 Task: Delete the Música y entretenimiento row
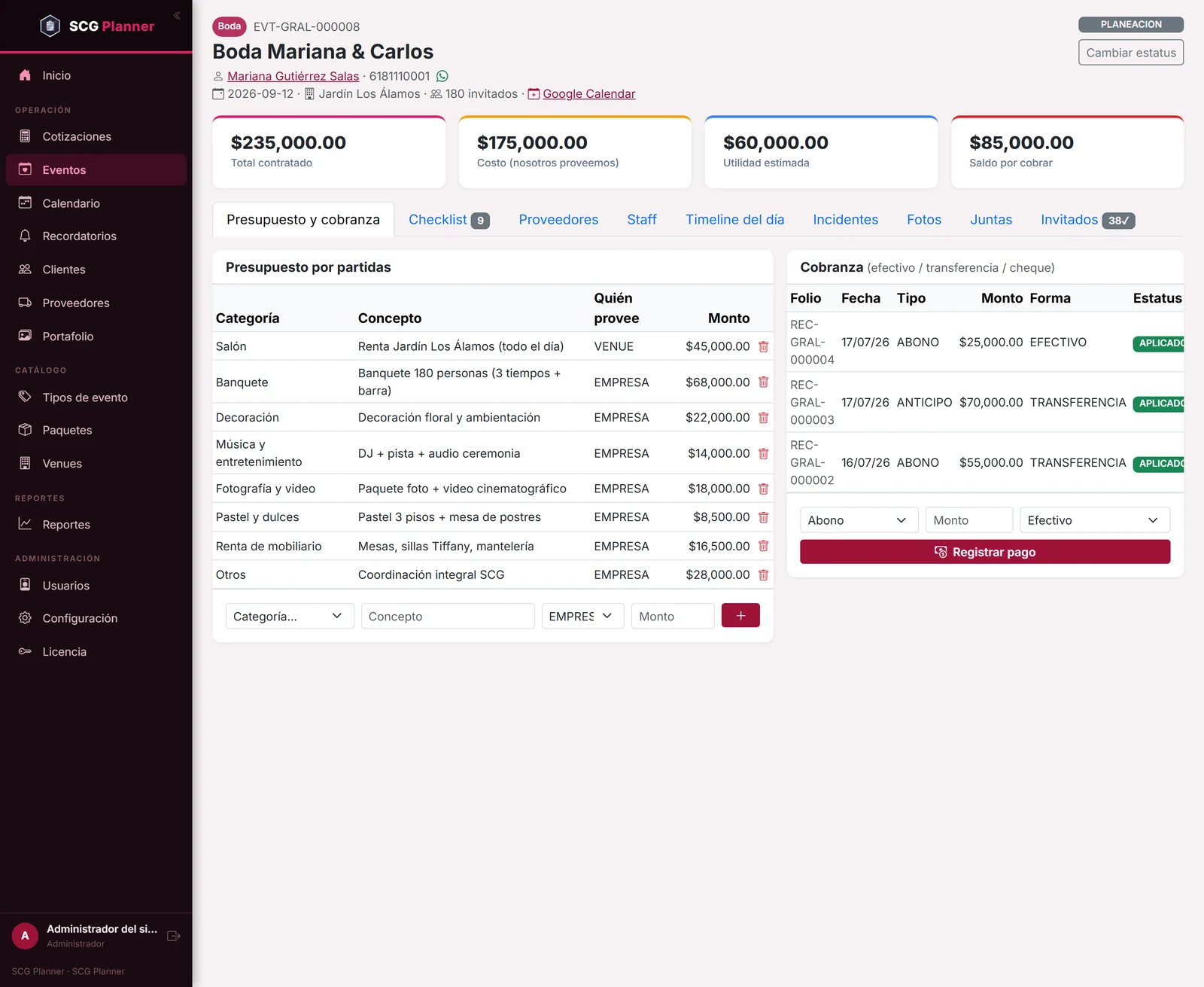coord(763,453)
